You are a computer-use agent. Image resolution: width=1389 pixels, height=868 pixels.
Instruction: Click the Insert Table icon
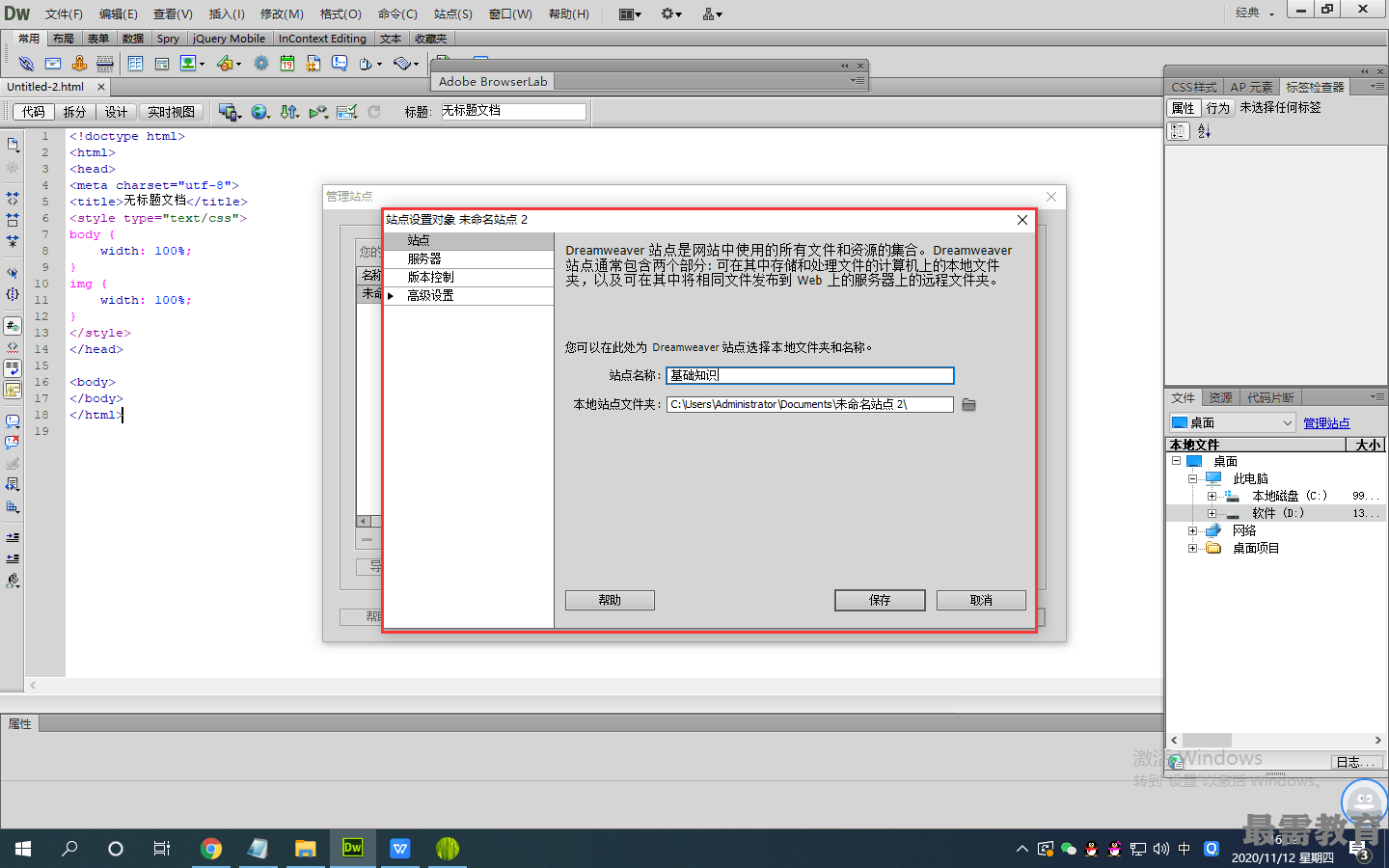click(x=135, y=64)
